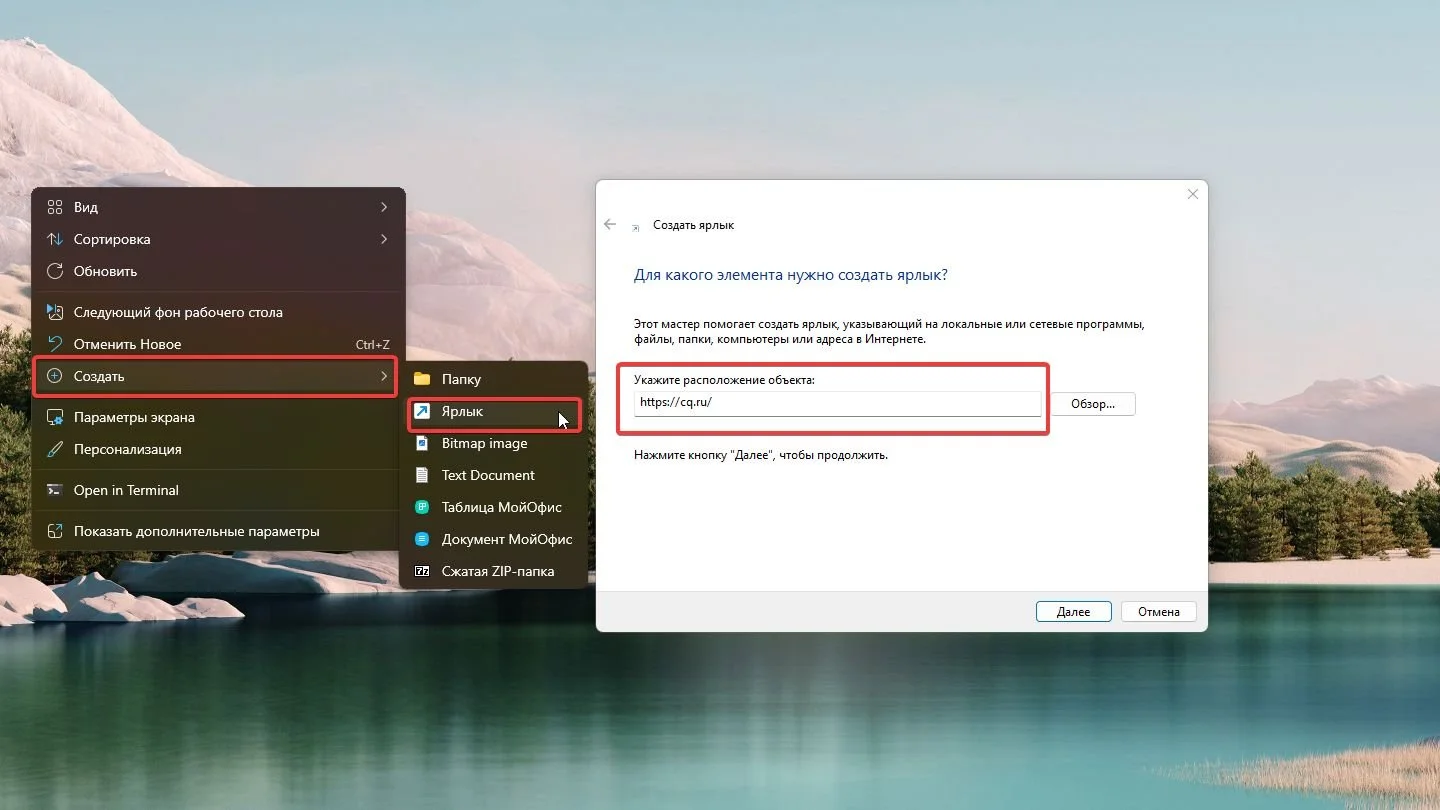The height and width of the screenshot is (810, 1440).
Task: Create a new Bitmap image
Action: pos(493,443)
